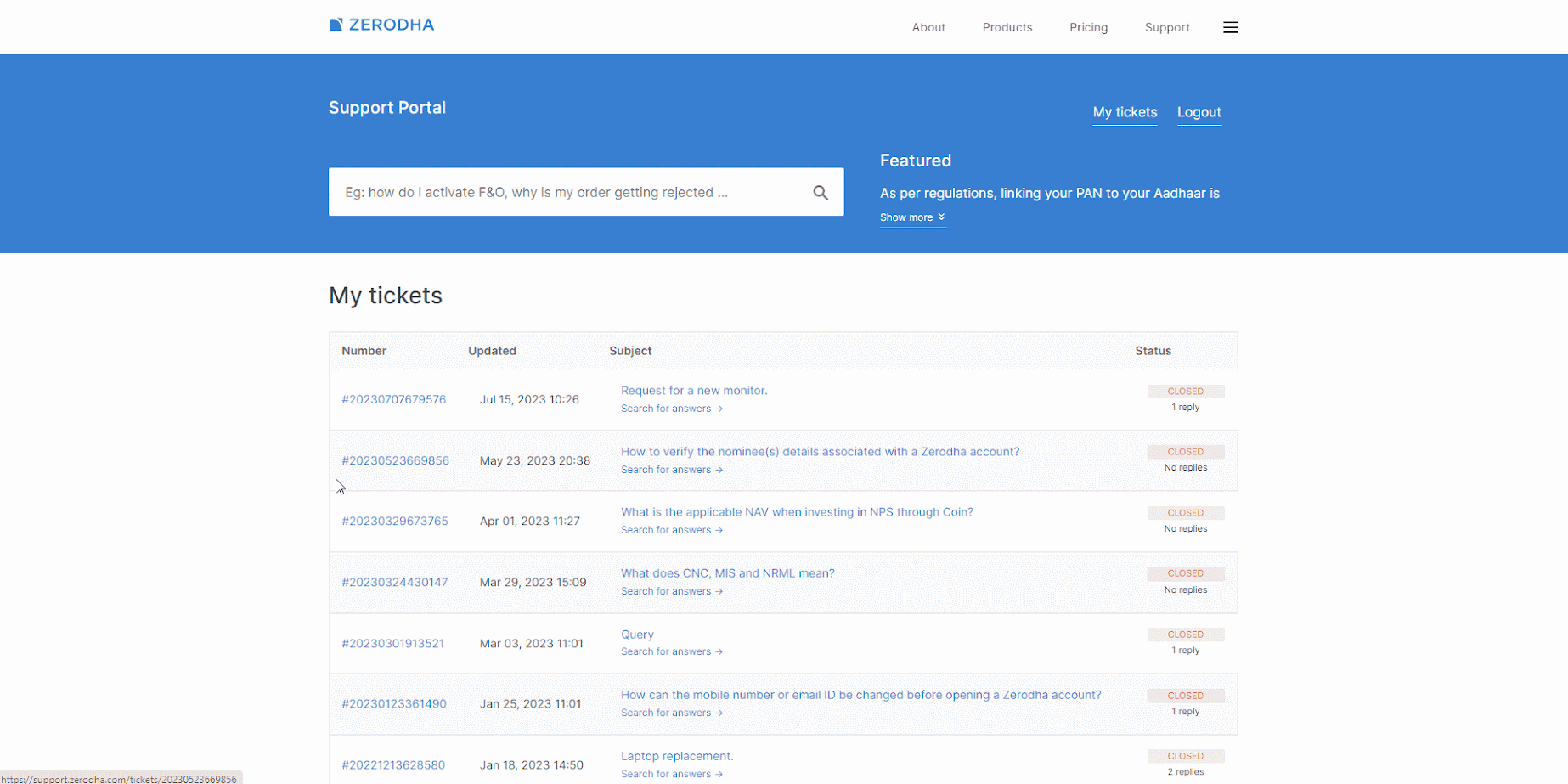Click Search for answers under NPS NAV ticket
Screen dimensions: 1568x784
coord(671,530)
